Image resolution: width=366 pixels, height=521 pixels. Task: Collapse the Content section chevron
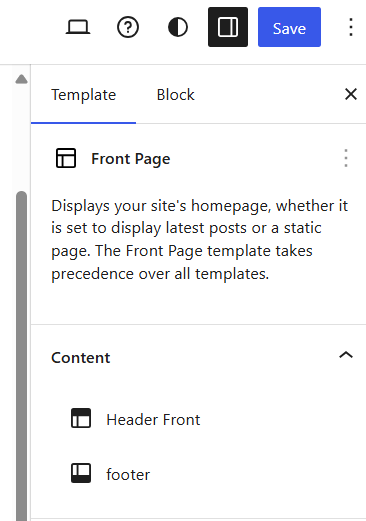(346, 355)
